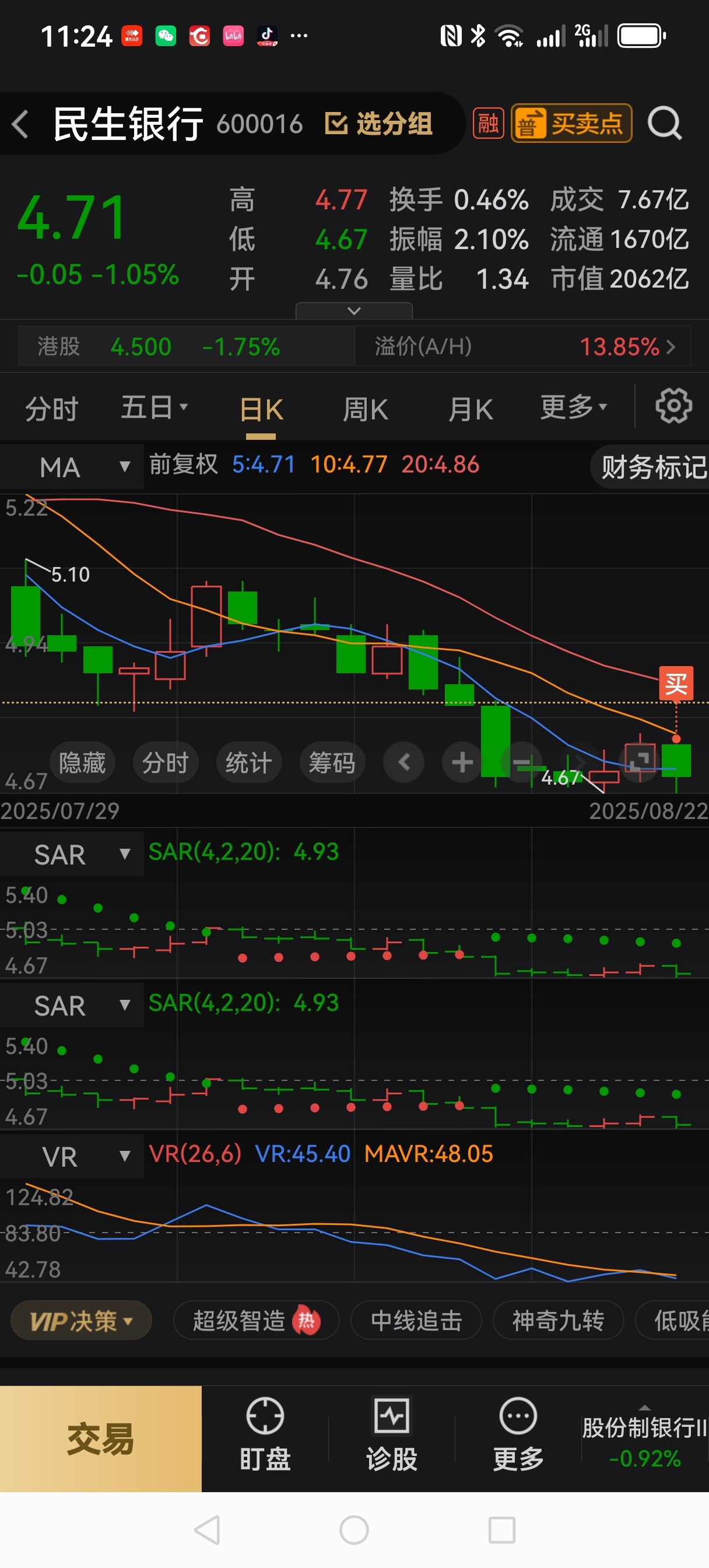Tap the Android home navigation button
Image resolution: width=709 pixels, height=1568 pixels.
pos(354,1530)
